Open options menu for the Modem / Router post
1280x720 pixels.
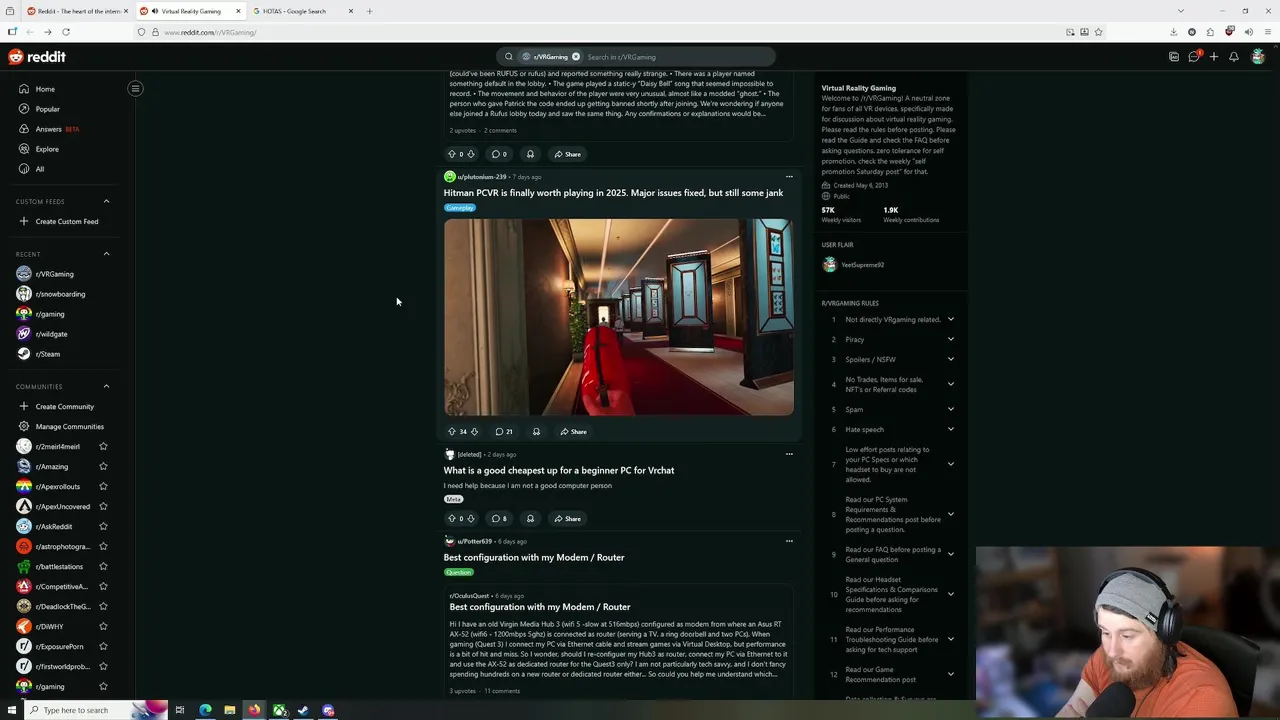789,541
